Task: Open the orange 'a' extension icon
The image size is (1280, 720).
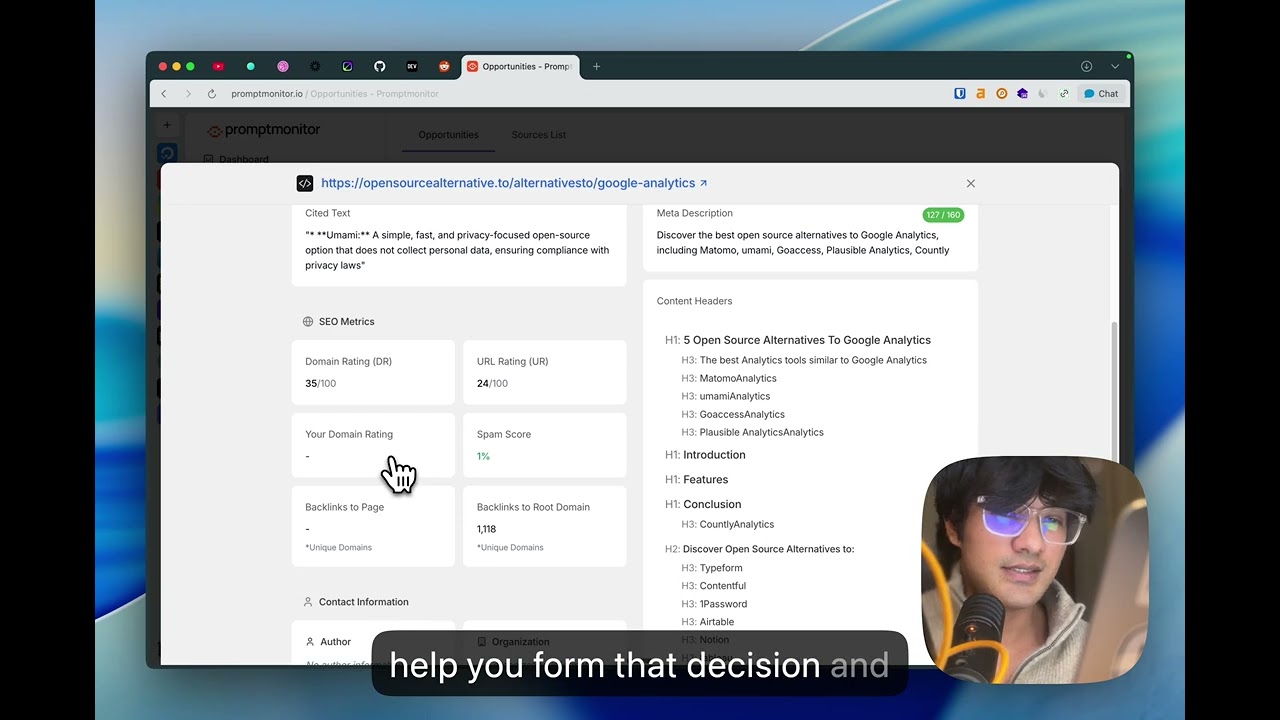Action: tap(981, 94)
